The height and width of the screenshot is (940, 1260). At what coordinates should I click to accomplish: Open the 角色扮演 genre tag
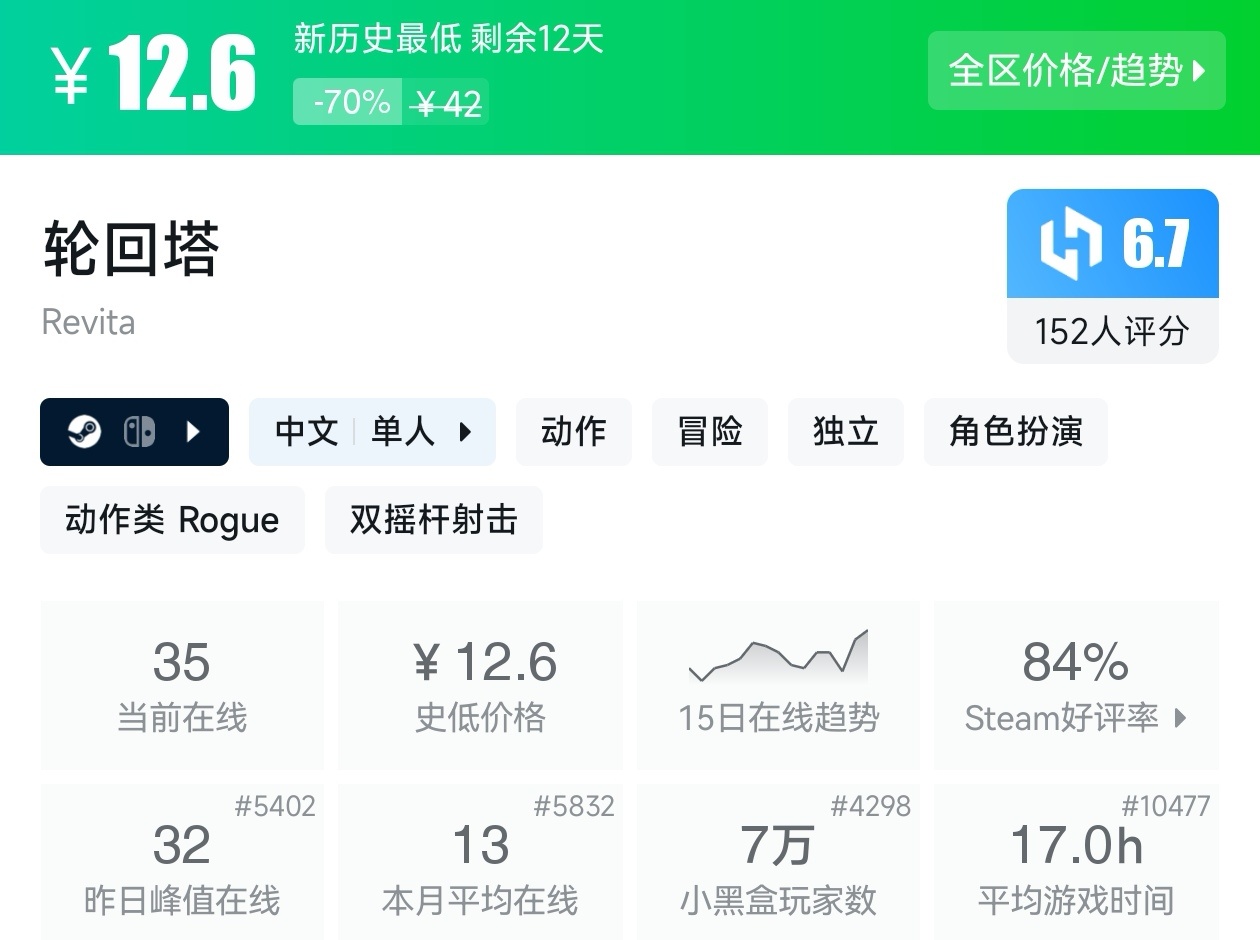click(x=1016, y=432)
